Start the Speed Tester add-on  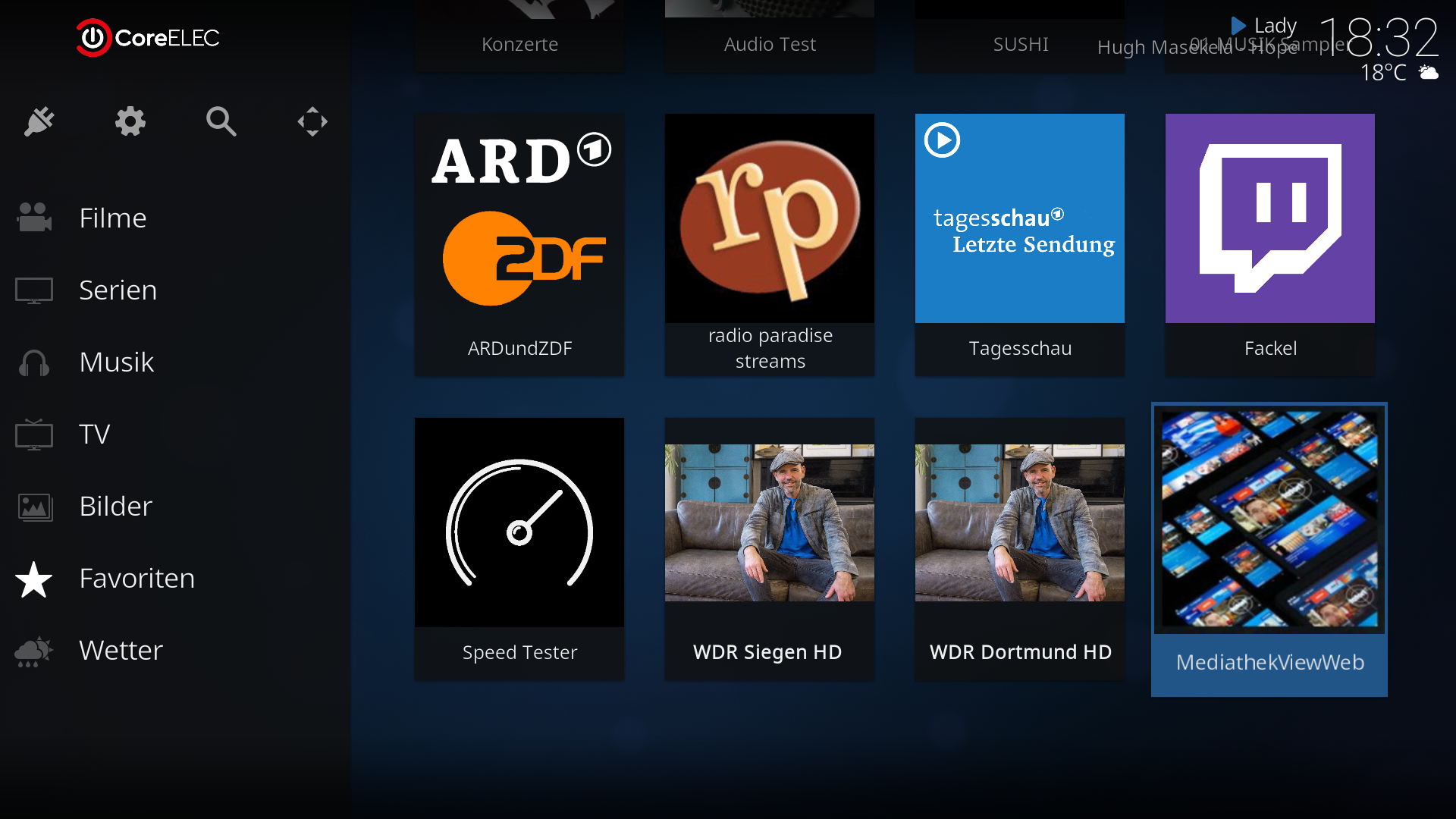point(519,548)
